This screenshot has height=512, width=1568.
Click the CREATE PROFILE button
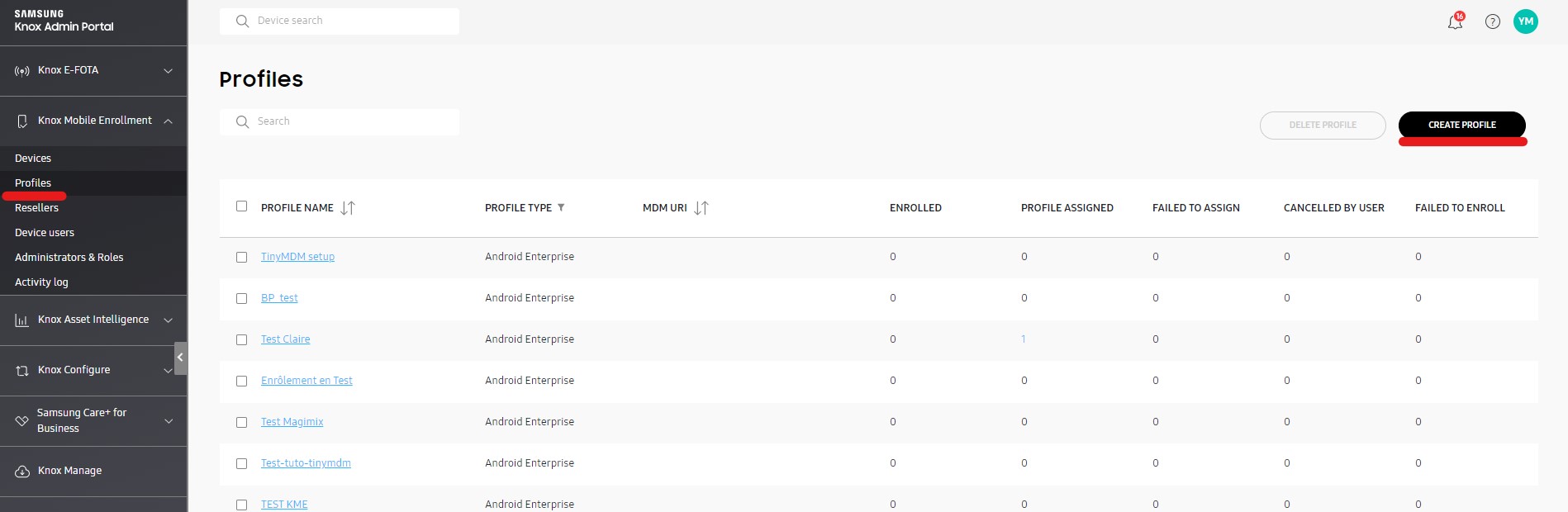1461,125
